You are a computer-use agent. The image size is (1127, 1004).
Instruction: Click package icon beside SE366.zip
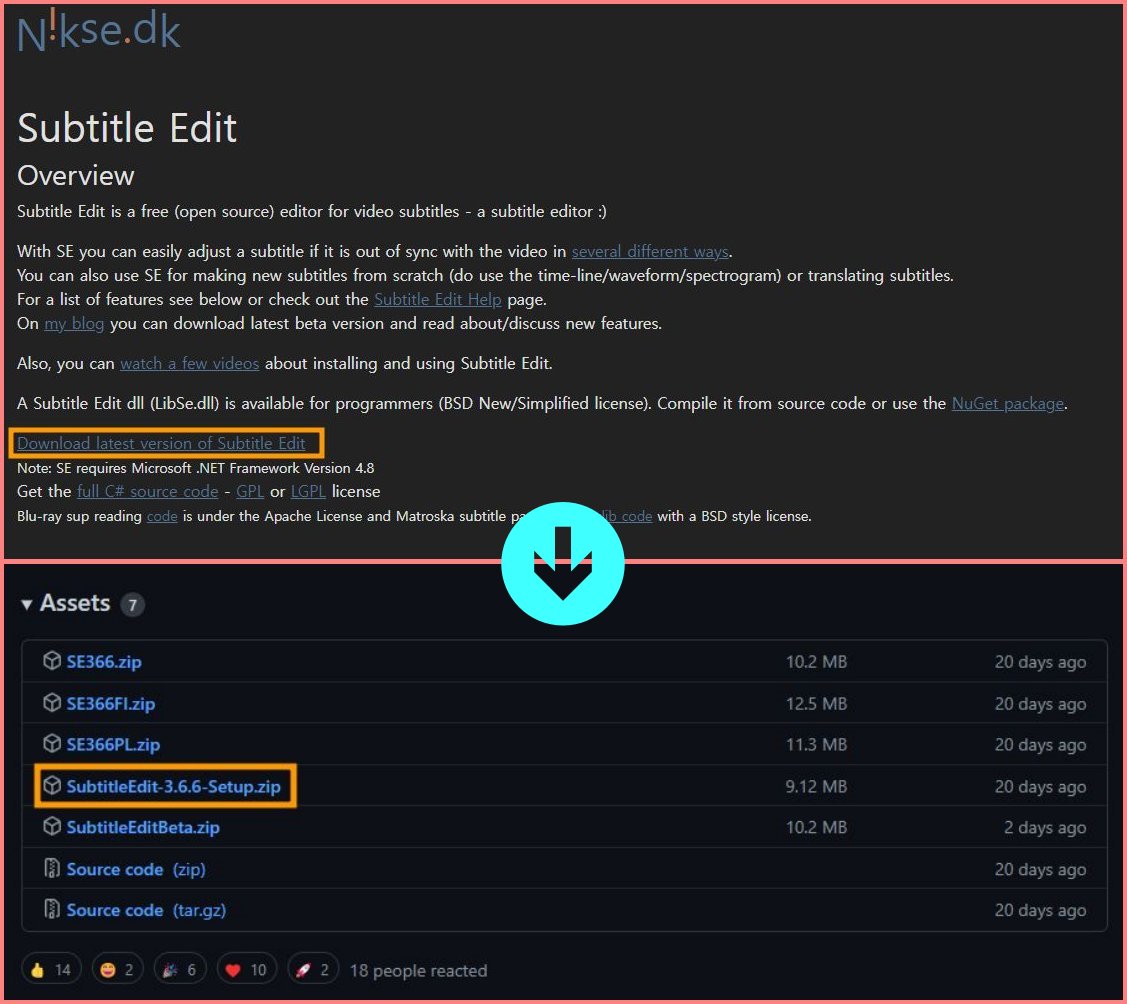[52, 660]
